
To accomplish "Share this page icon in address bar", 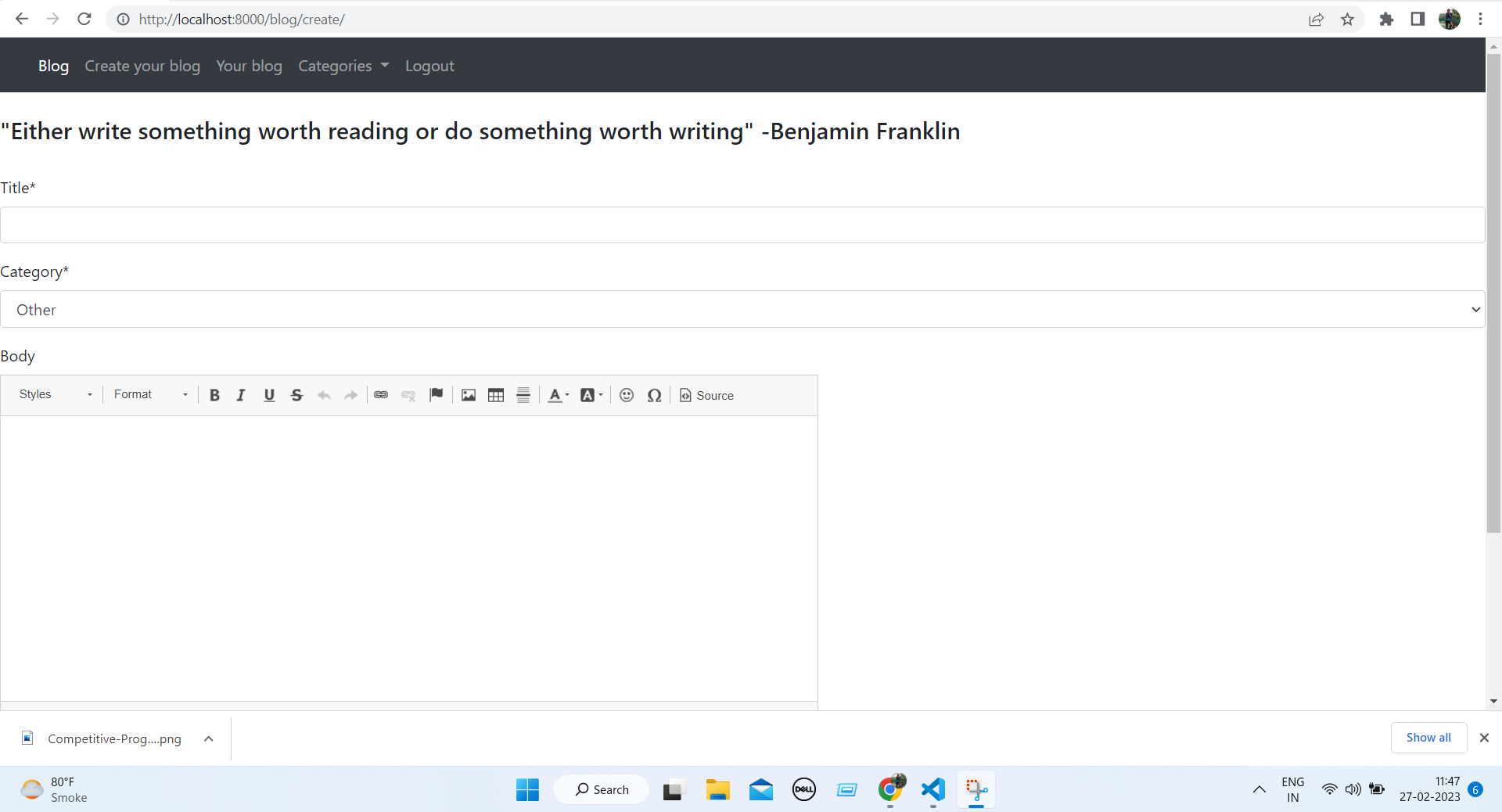I will pyautogui.click(x=1316, y=20).
